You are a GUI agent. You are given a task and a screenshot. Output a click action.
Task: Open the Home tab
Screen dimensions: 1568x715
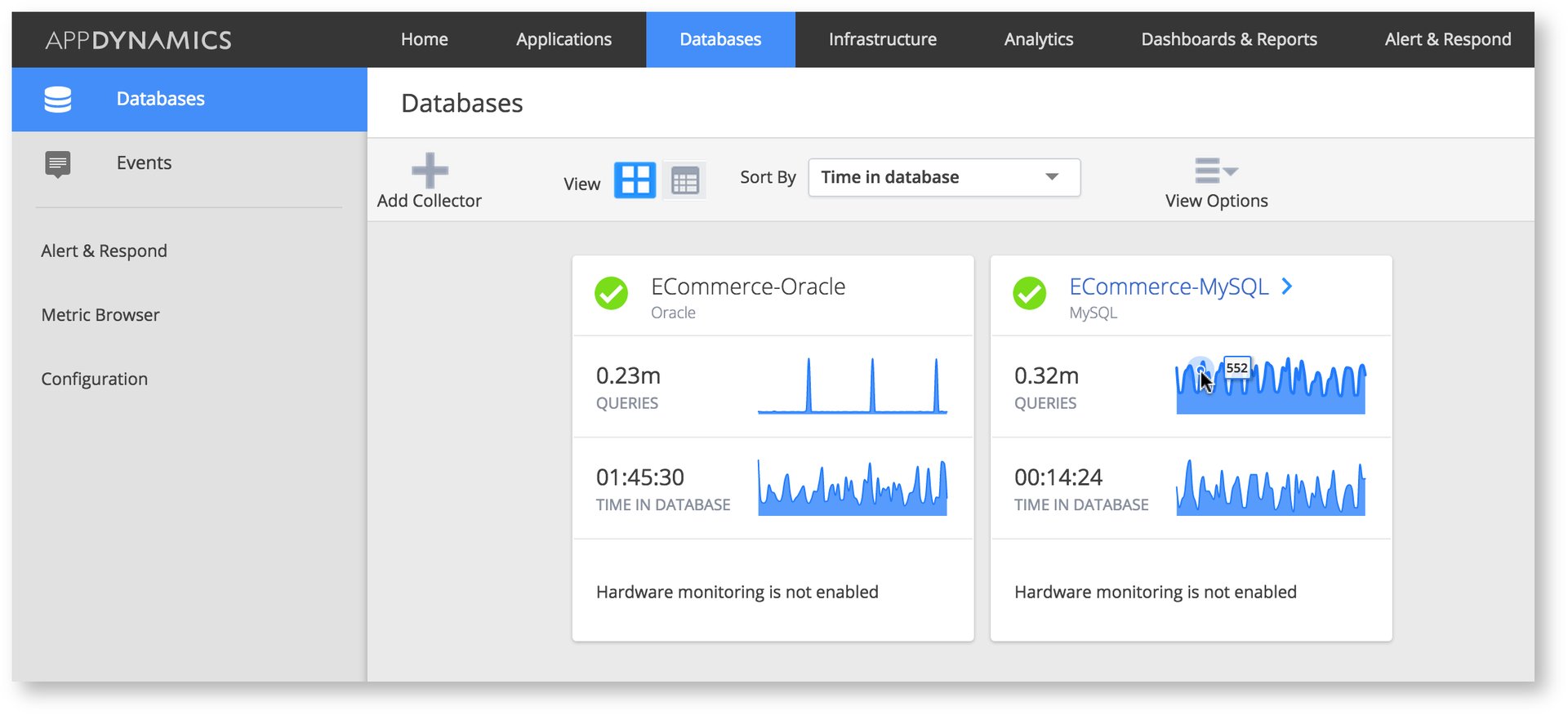click(424, 39)
